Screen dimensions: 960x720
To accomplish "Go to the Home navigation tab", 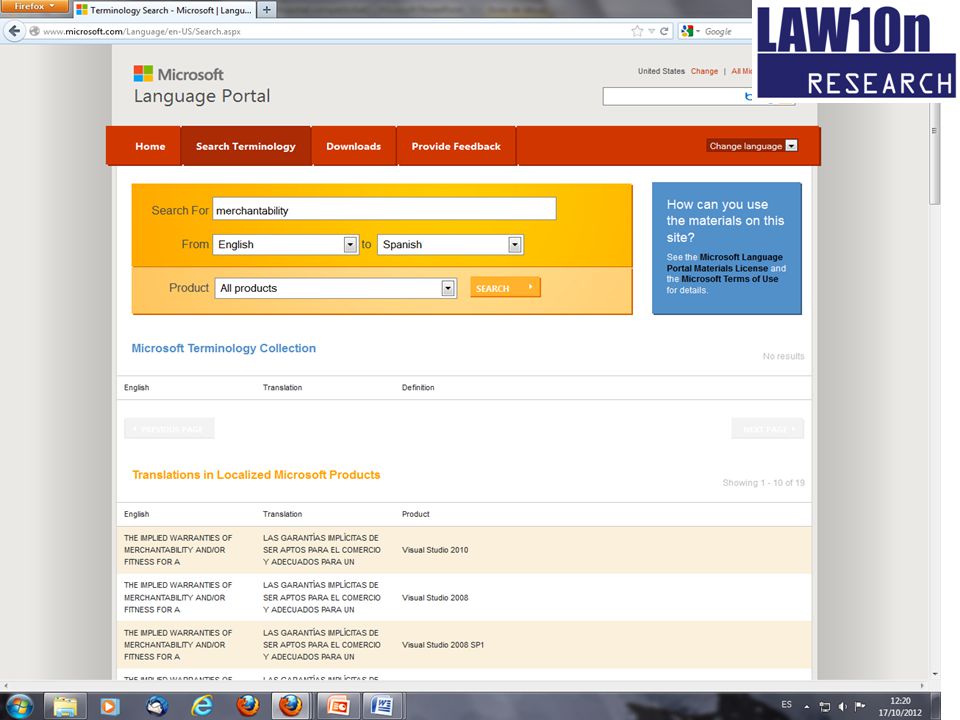I will point(150,146).
